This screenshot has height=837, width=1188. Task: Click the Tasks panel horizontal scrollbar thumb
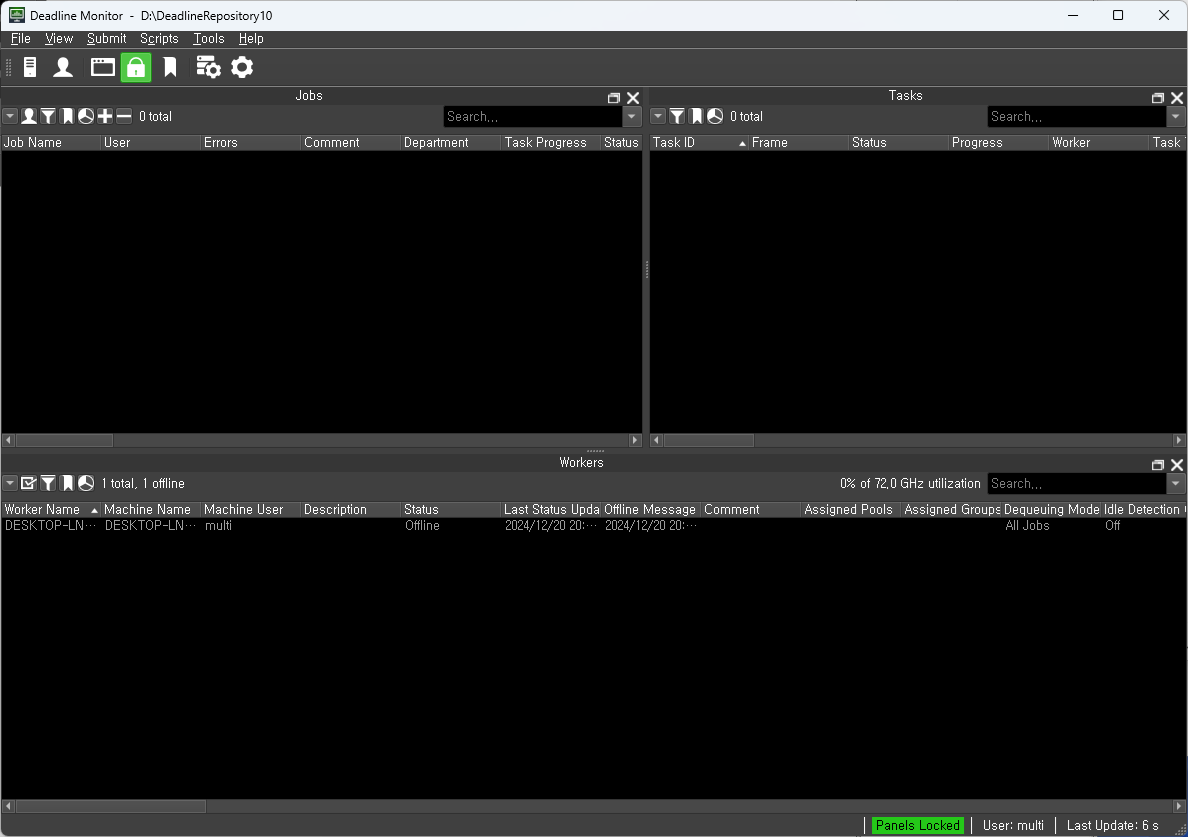[709, 440]
